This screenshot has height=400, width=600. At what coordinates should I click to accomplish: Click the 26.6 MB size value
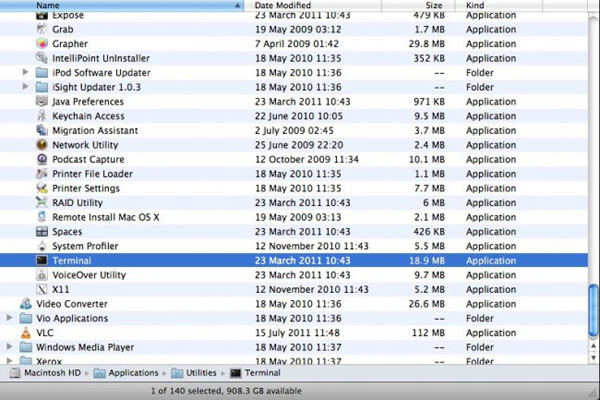(427, 304)
